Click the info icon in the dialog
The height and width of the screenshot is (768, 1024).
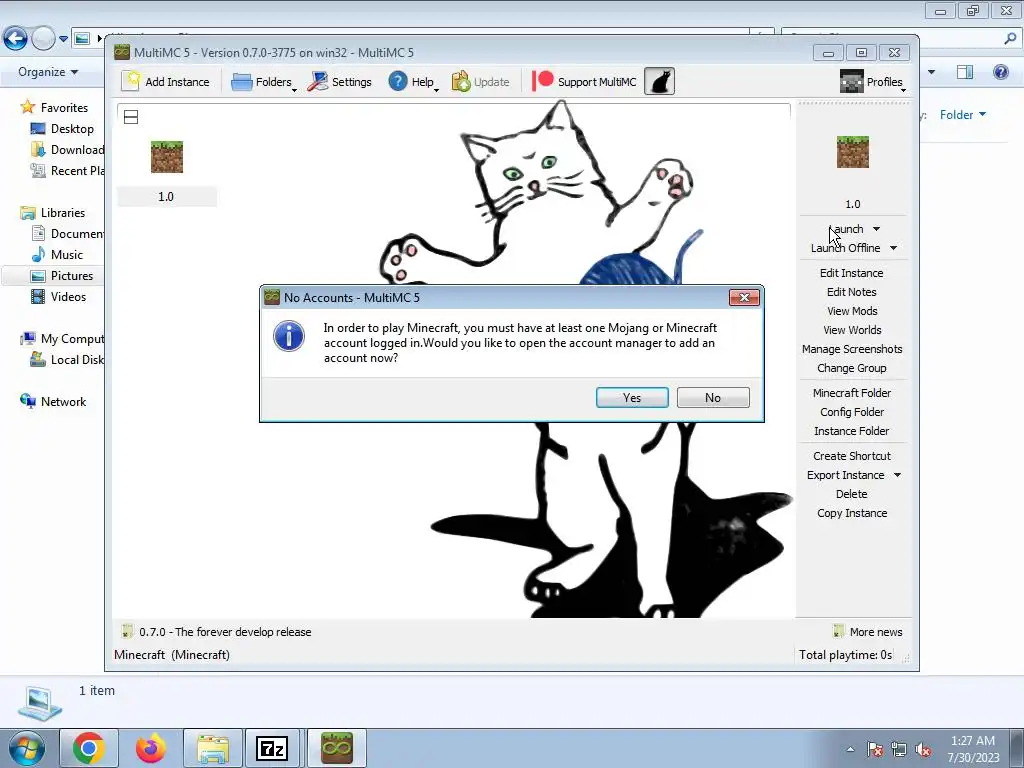pos(289,336)
